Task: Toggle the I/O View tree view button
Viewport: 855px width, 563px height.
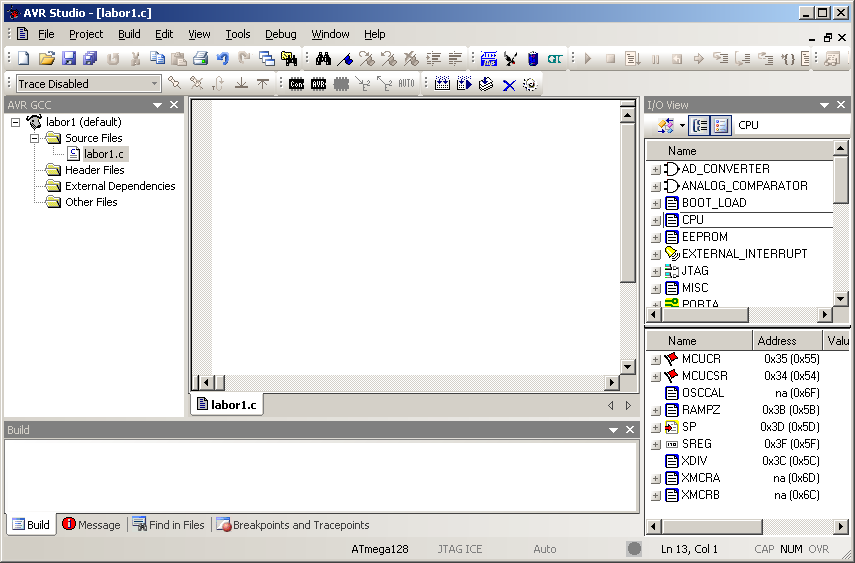Action: tap(700, 125)
